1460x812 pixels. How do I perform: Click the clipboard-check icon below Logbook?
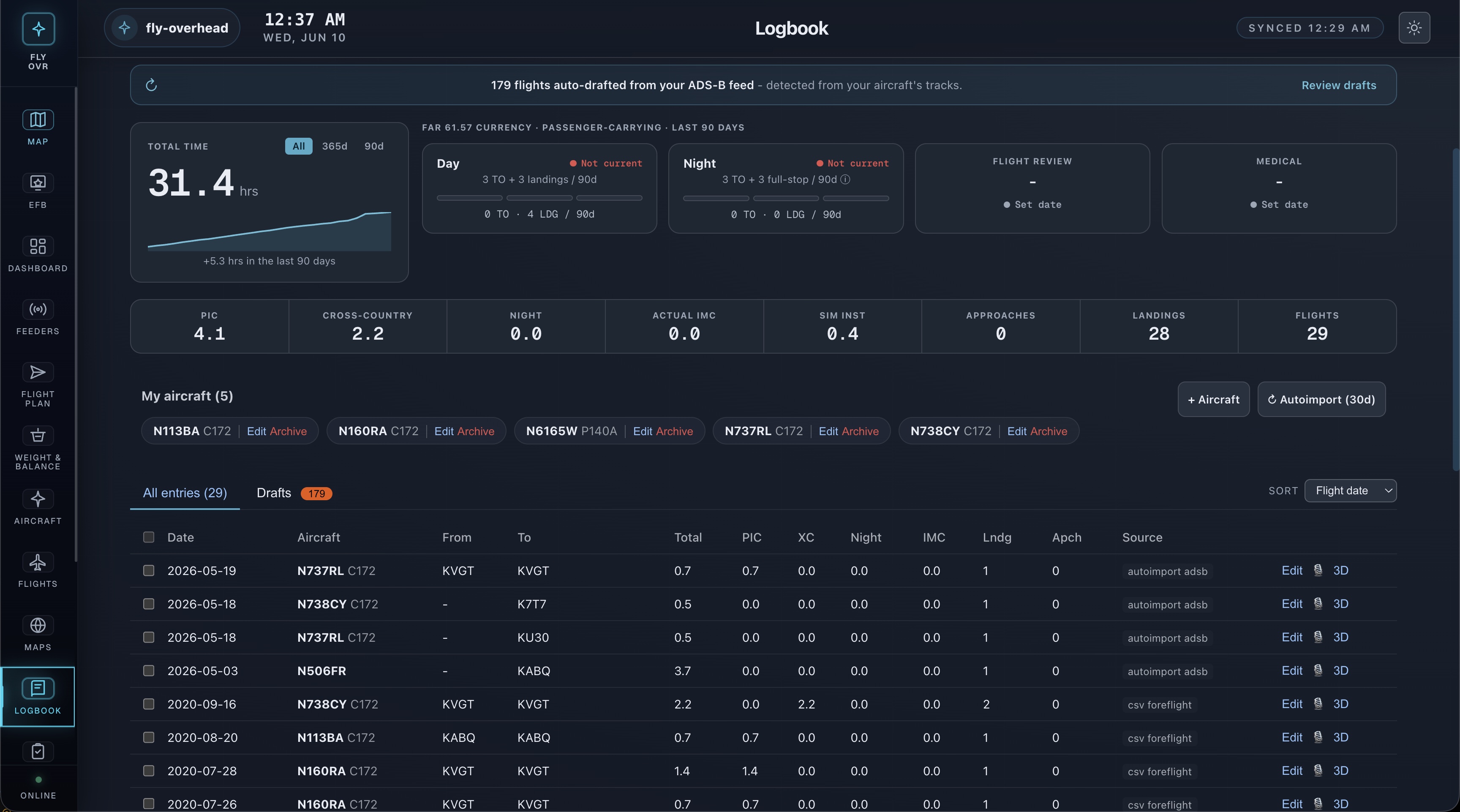pyautogui.click(x=38, y=751)
